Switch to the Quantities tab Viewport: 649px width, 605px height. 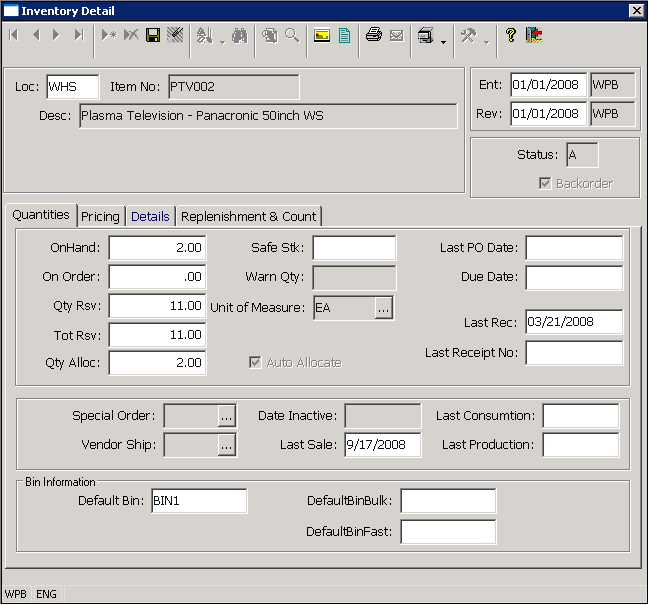tap(41, 215)
